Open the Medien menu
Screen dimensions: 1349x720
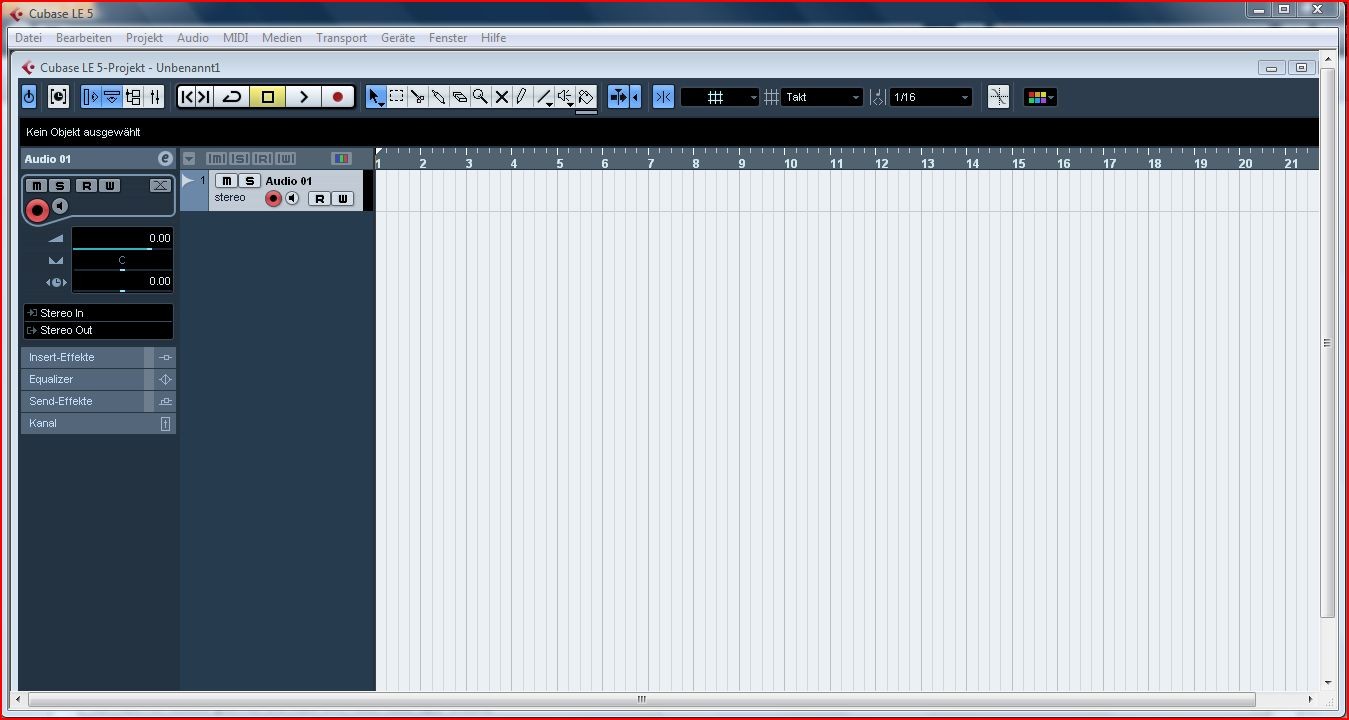tap(282, 38)
